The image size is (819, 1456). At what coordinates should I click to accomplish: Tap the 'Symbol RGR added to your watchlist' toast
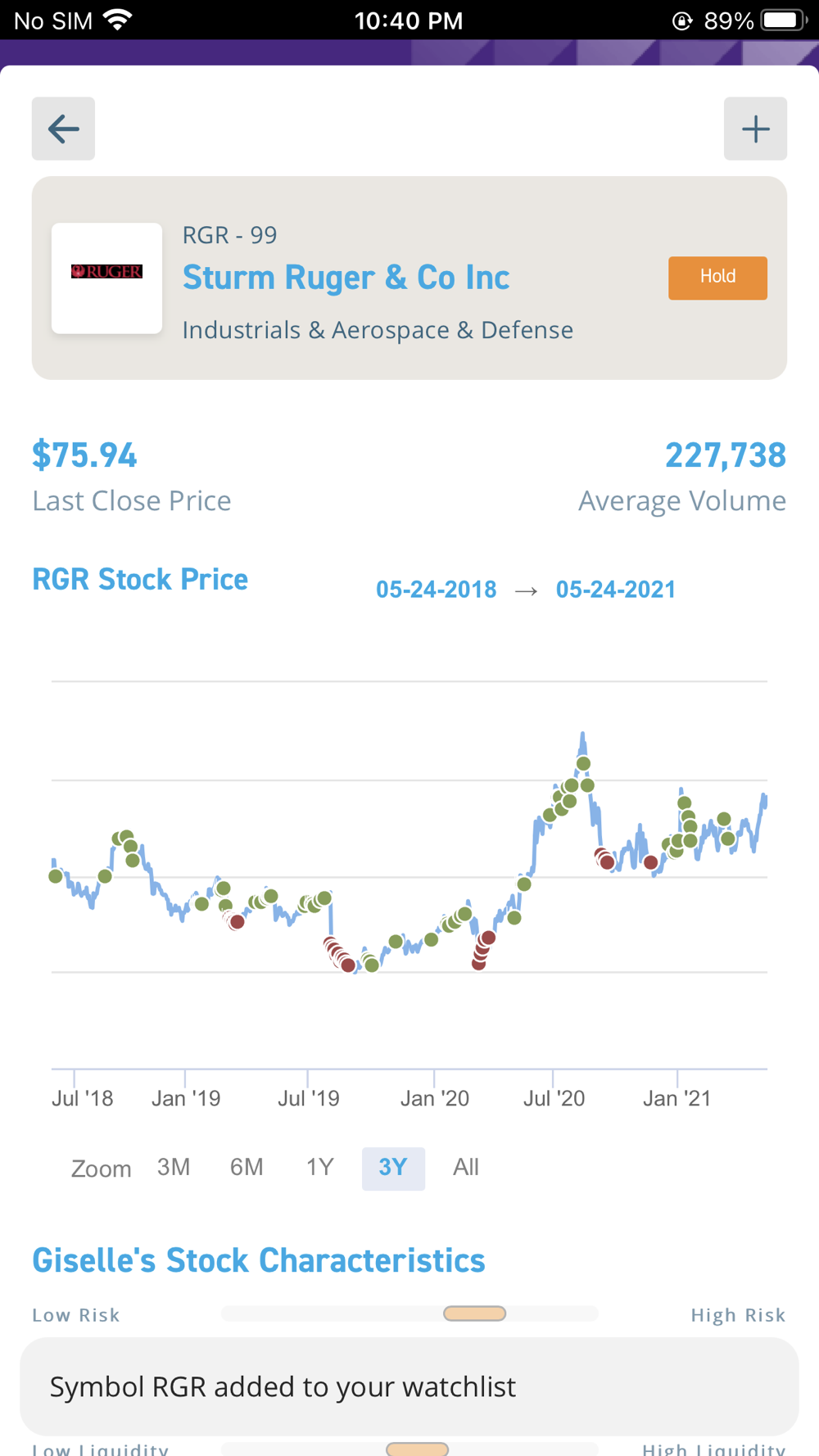pos(409,1386)
